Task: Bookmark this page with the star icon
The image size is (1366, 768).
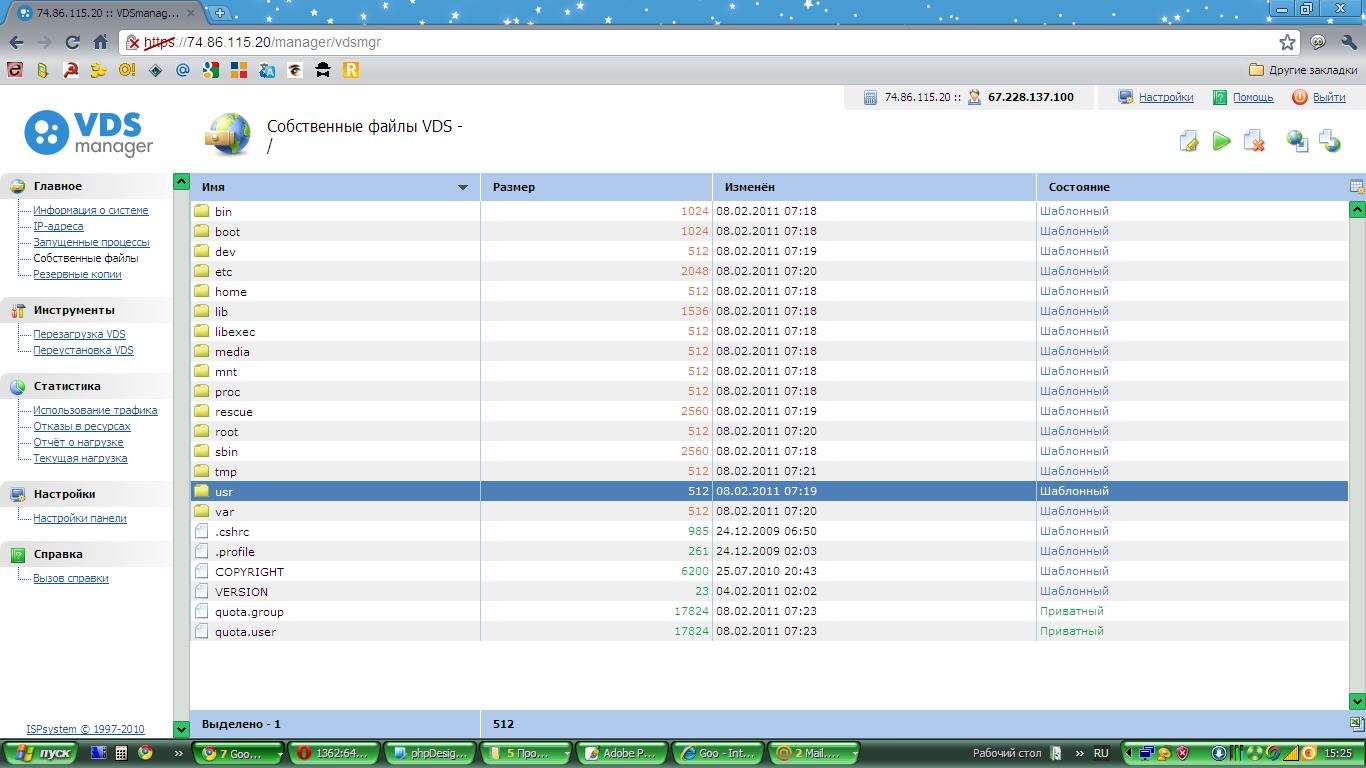Action: tap(1288, 43)
